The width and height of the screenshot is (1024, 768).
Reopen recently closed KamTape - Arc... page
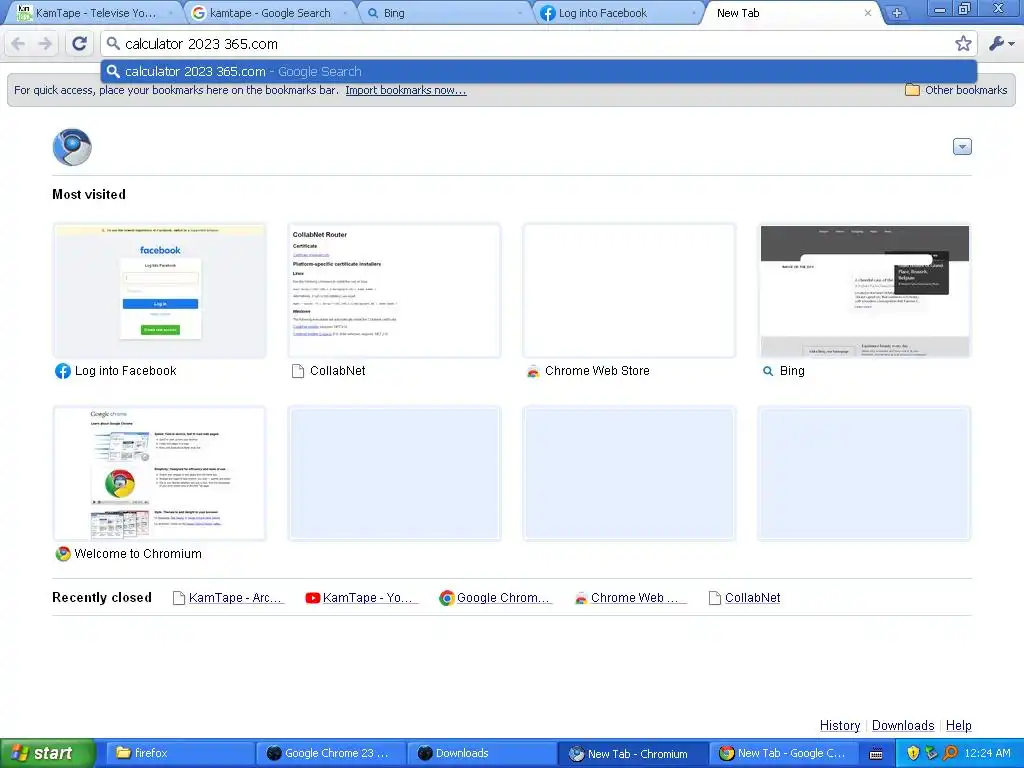[x=229, y=598]
